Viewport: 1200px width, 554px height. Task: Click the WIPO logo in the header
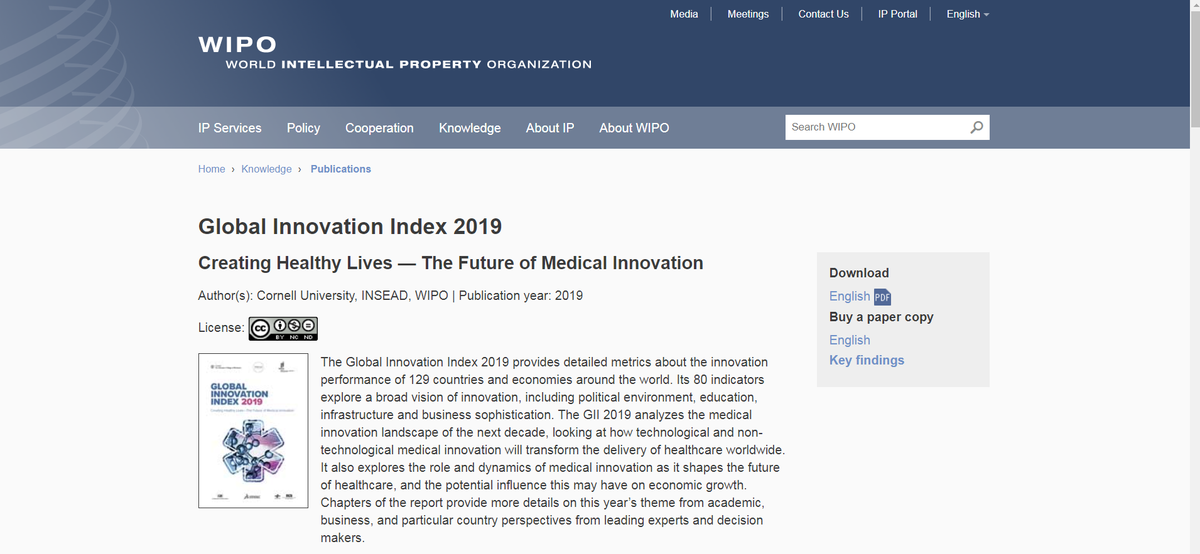coord(395,54)
